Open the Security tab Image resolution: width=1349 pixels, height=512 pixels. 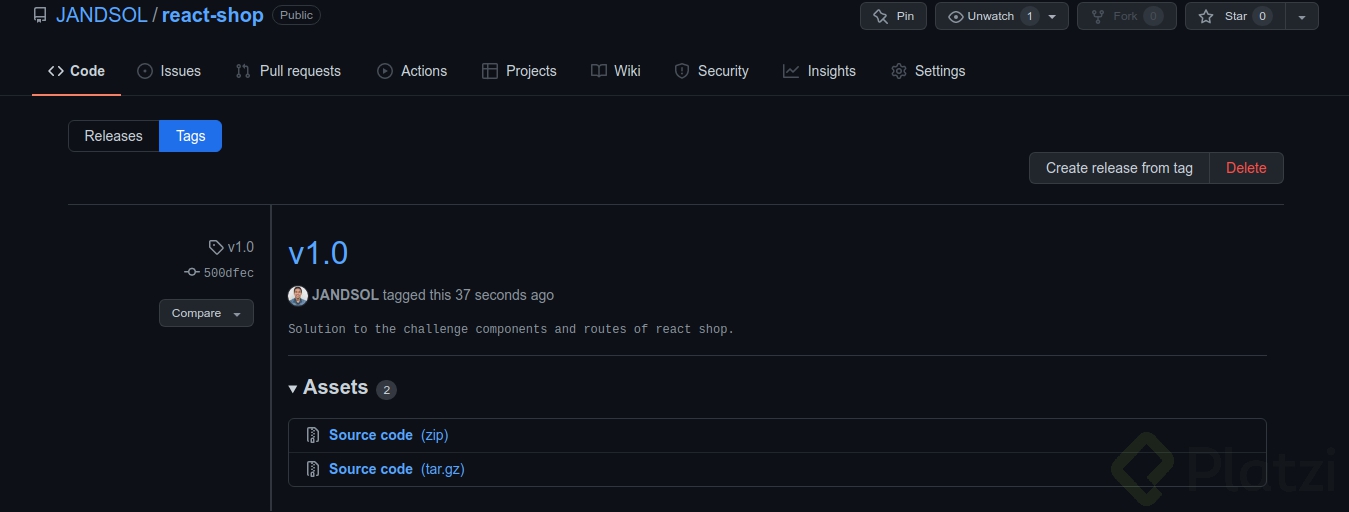(711, 71)
